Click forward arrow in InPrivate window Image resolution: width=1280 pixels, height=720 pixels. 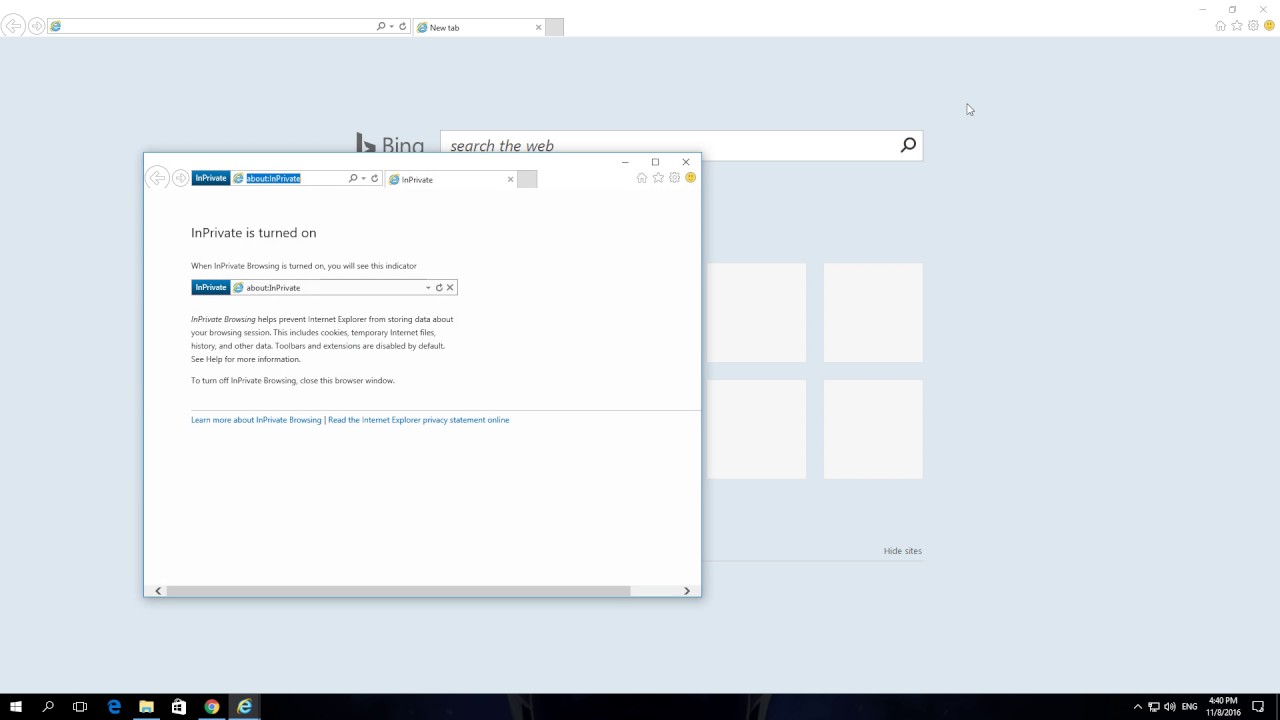tap(180, 178)
